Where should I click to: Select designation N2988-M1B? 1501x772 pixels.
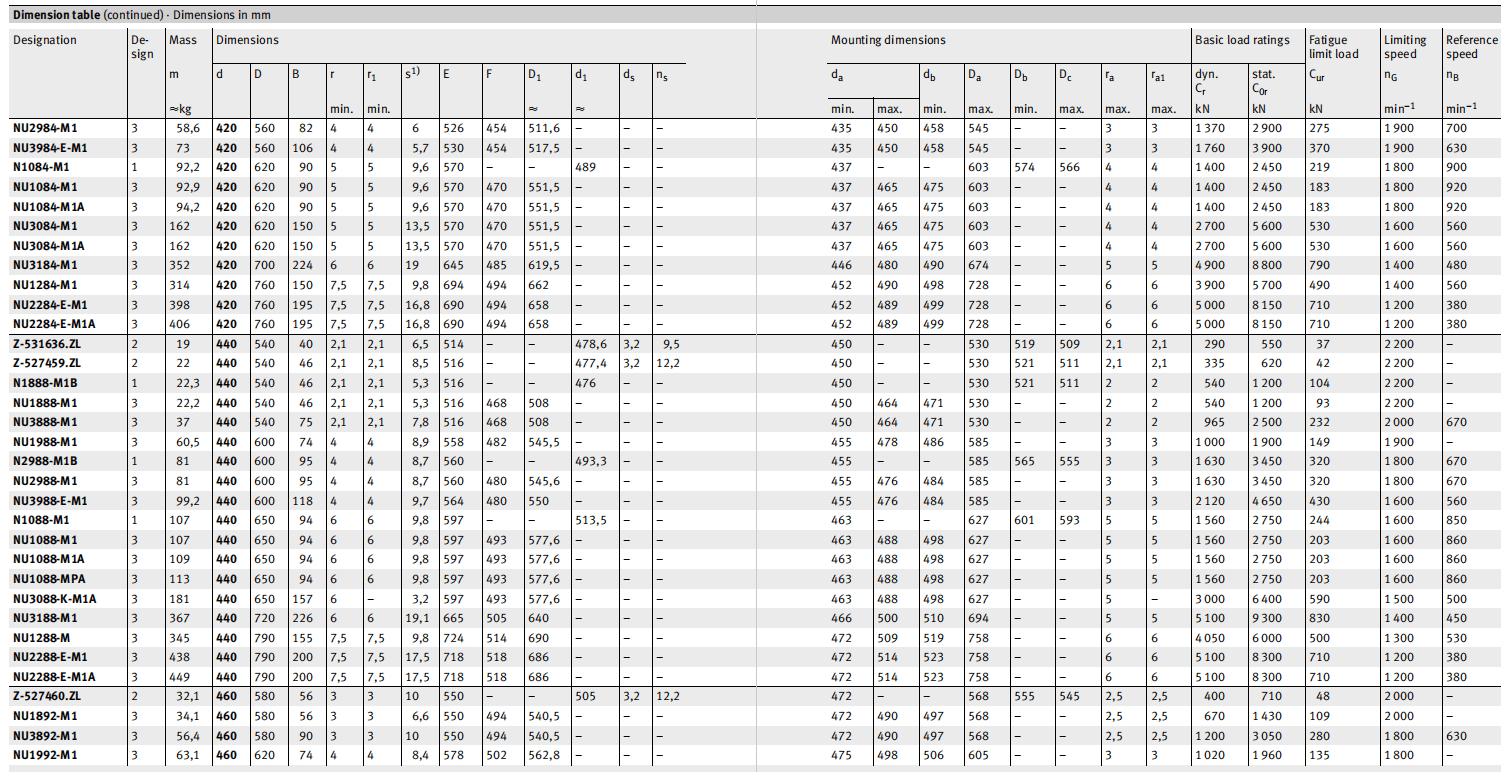[x=45, y=461]
